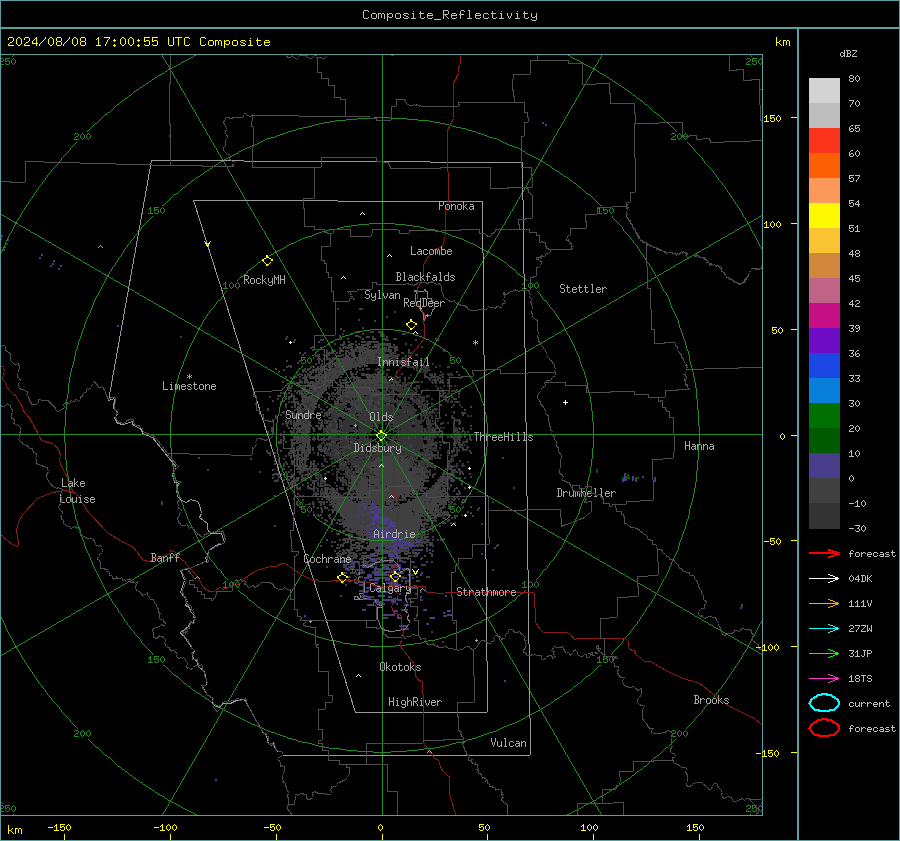Select the Innisfail label
Image resolution: width=900 pixels, height=841 pixels.
pyautogui.click(x=404, y=362)
